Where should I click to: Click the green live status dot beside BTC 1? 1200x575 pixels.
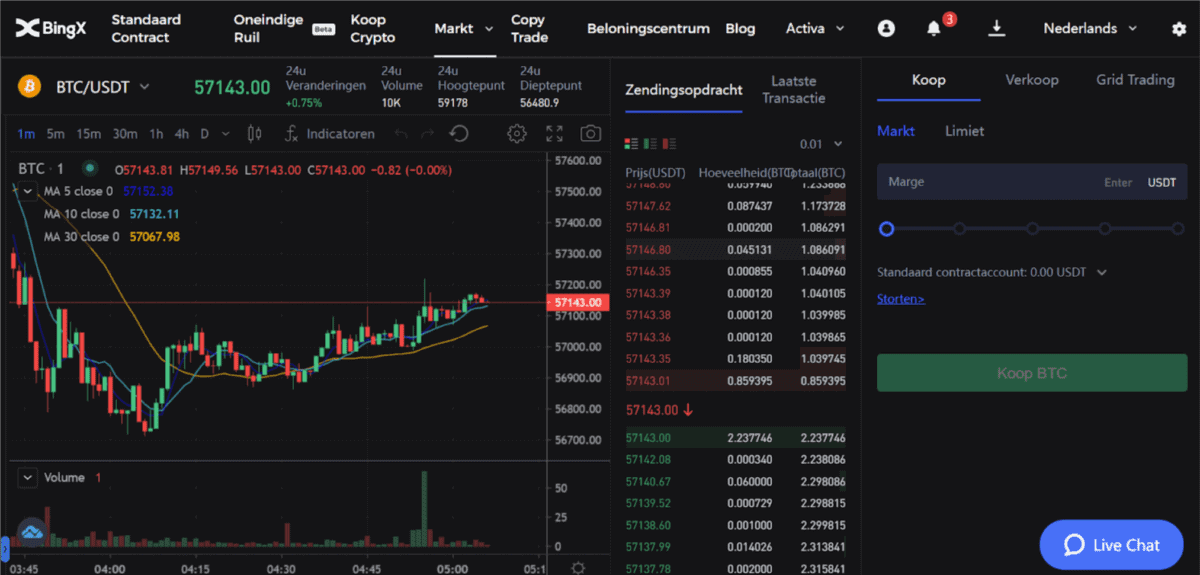coord(90,169)
